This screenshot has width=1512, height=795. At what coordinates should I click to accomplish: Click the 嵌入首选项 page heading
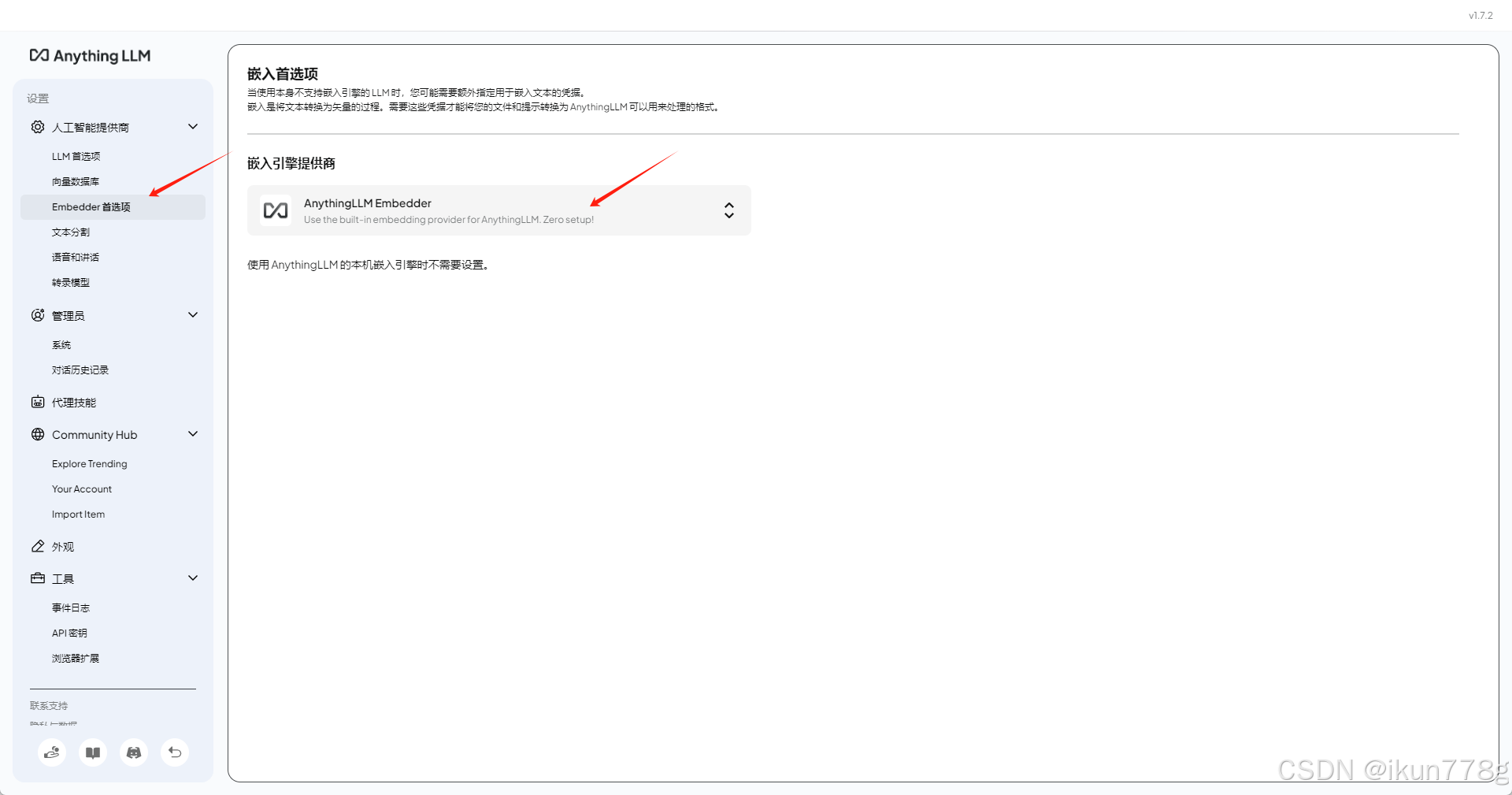tap(283, 74)
